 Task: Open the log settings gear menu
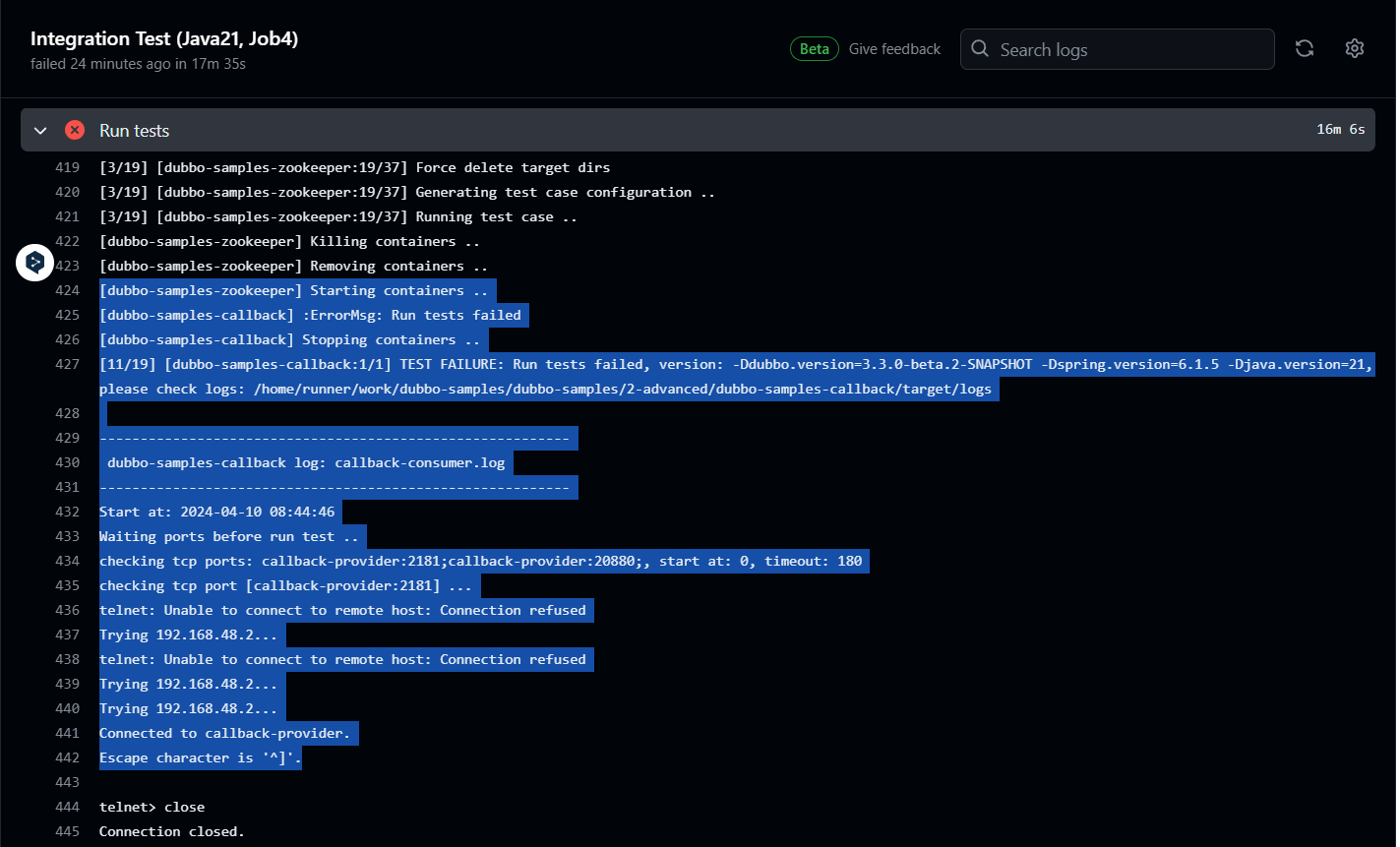click(1355, 48)
